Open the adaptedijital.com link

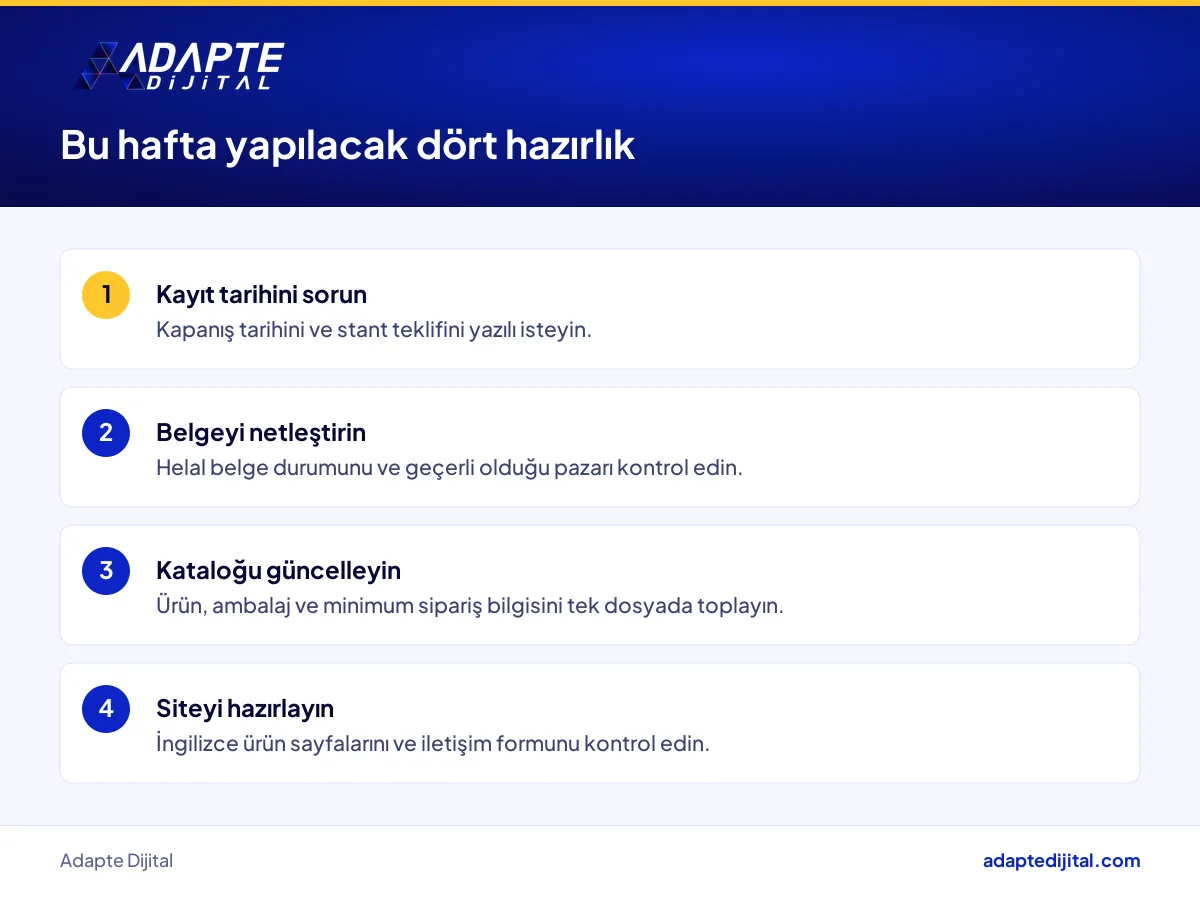(1061, 861)
